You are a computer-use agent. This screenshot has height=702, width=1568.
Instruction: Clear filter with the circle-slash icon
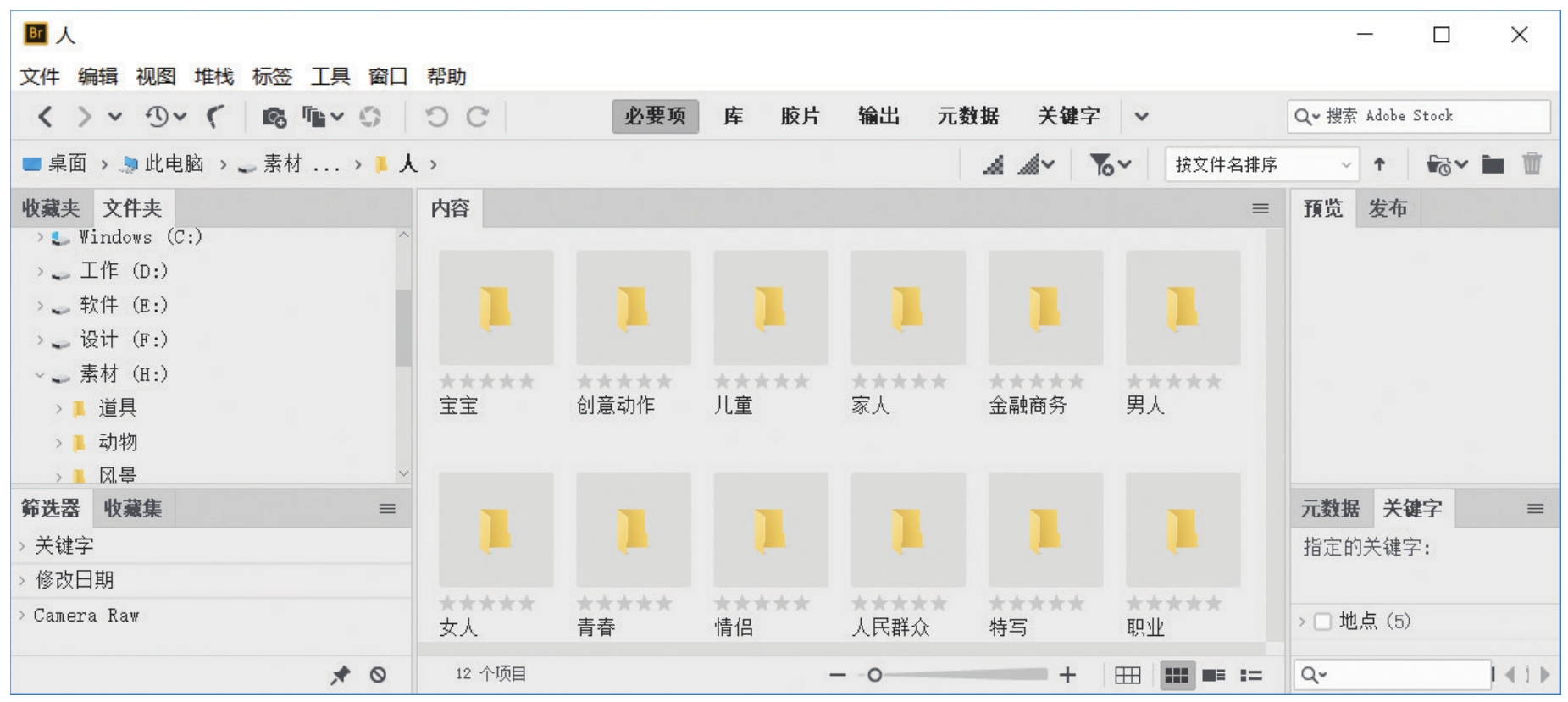(378, 675)
